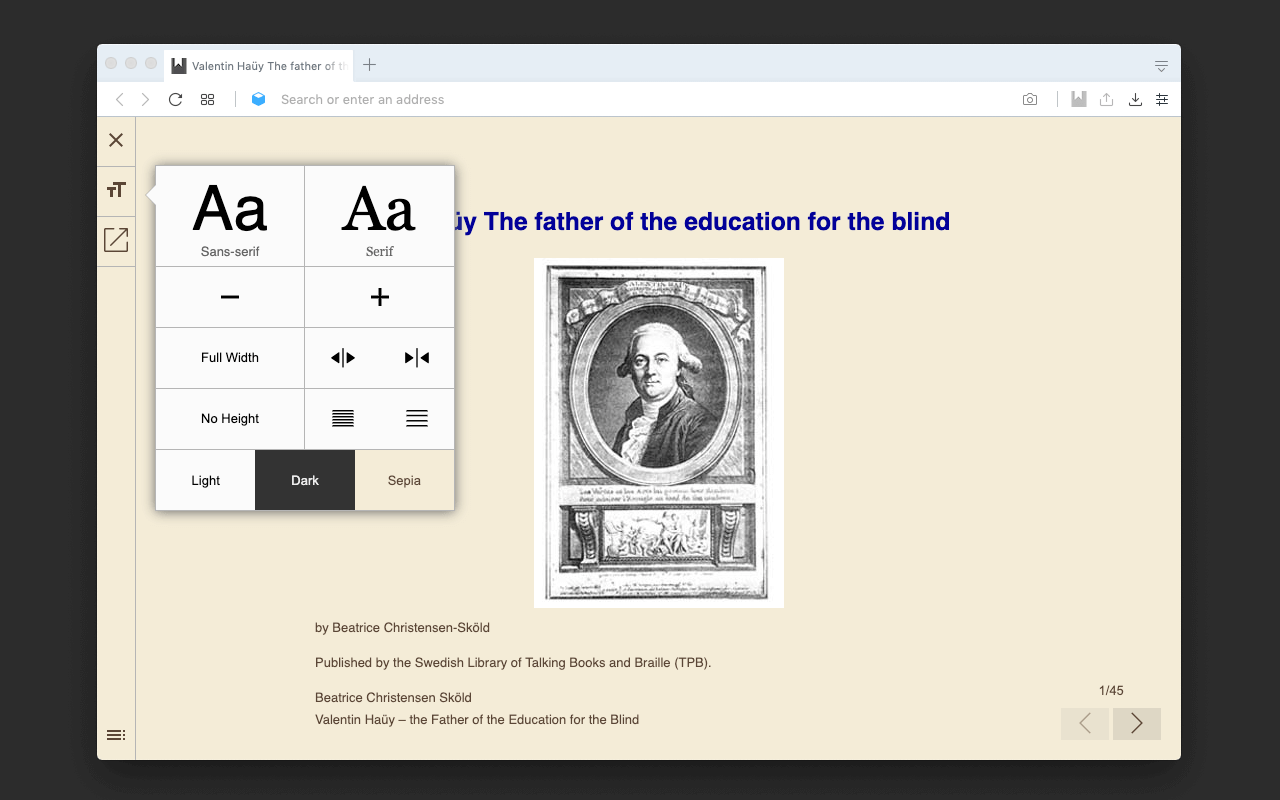Screen dimensions: 1280x800
Task: Open the text formatting options icon
Action: tap(116, 189)
